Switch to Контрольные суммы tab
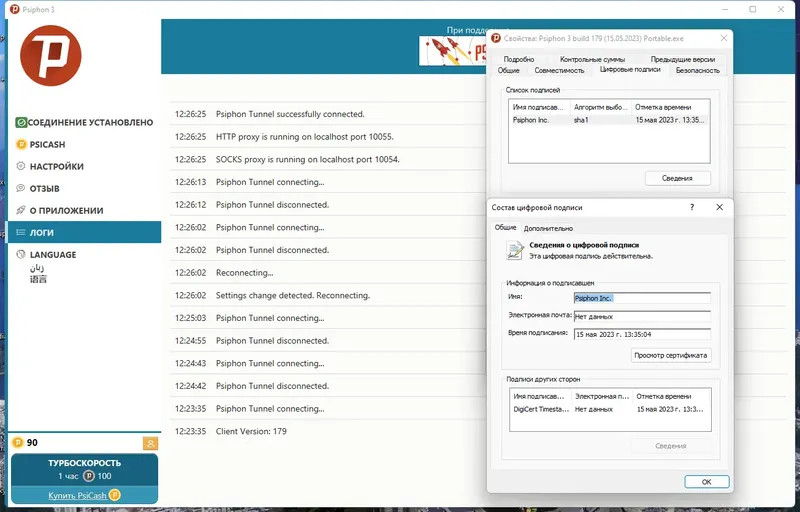This screenshot has height=512, width=800. coord(592,59)
